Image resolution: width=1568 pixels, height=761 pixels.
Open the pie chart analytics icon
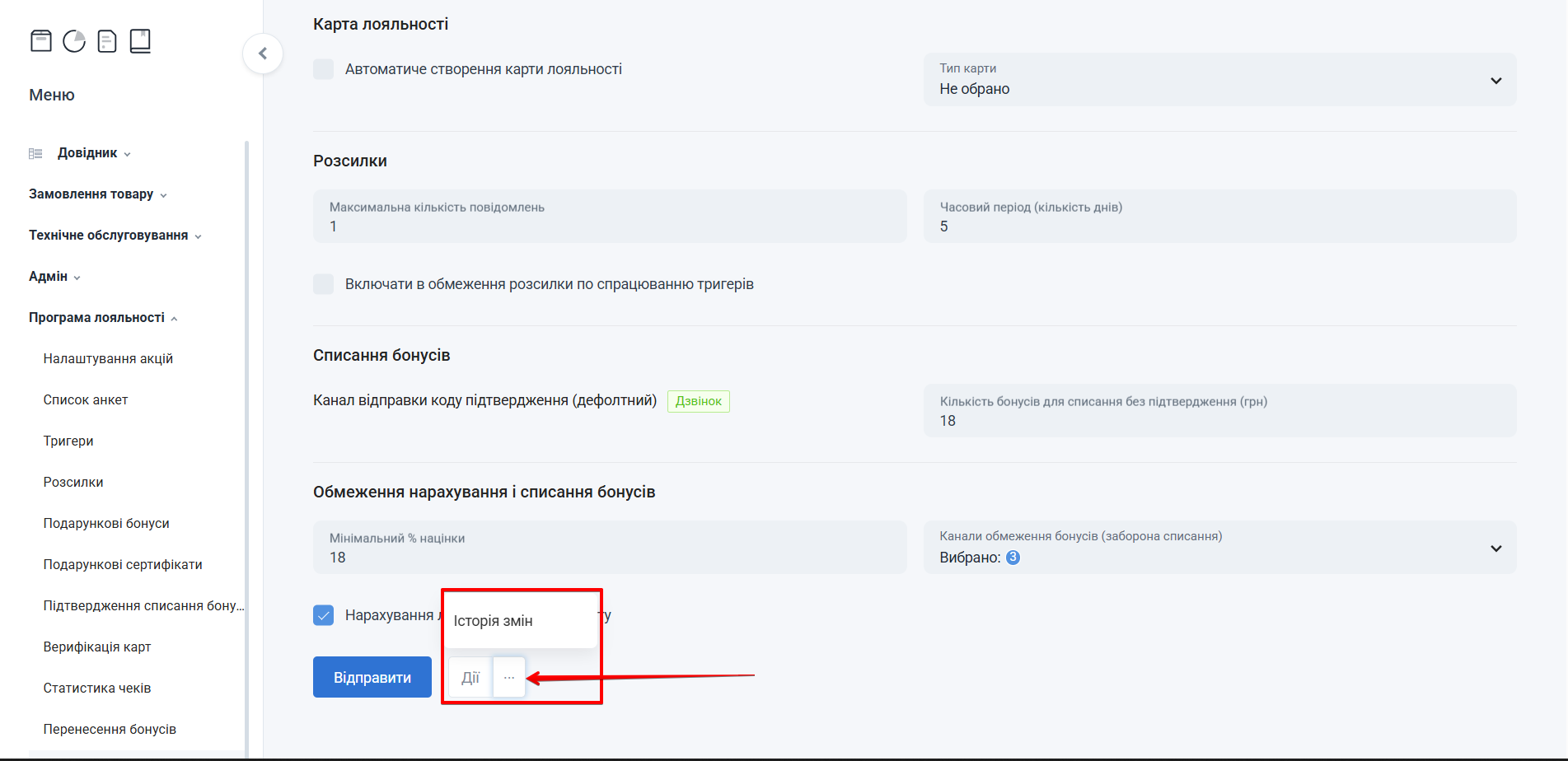coord(74,40)
